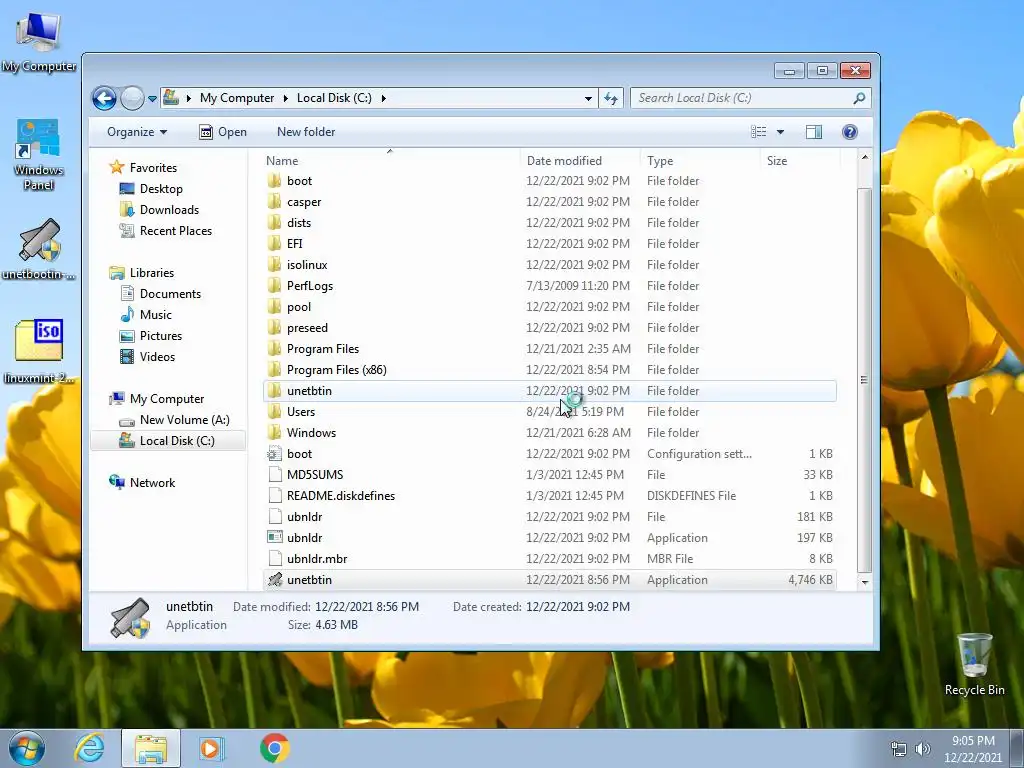Viewport: 1024px width, 768px height.
Task: Select Favorites in navigation pane
Action: [153, 168]
